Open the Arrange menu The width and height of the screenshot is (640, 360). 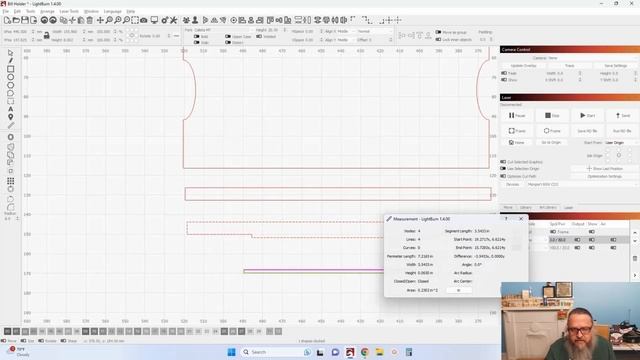tap(47, 11)
